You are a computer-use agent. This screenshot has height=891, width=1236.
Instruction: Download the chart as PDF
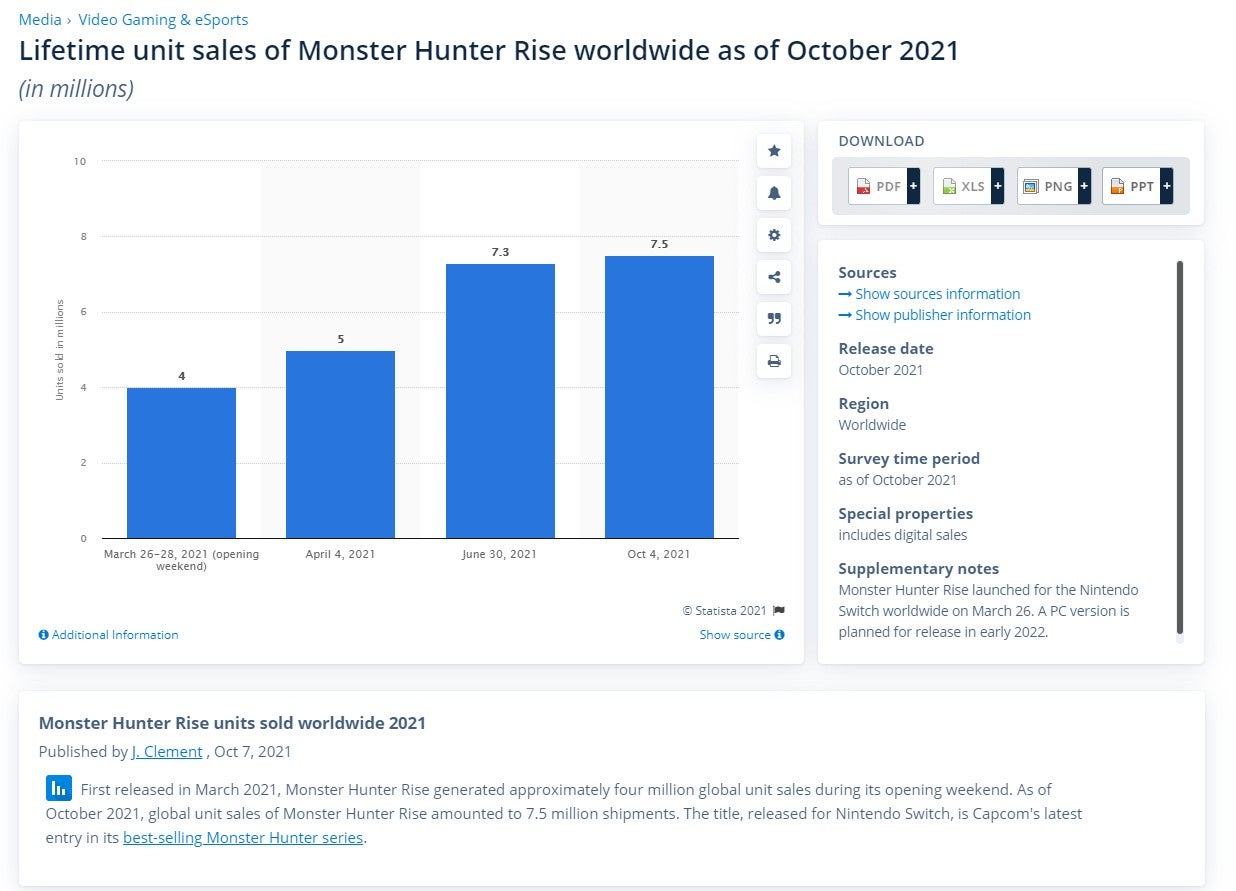[884, 186]
